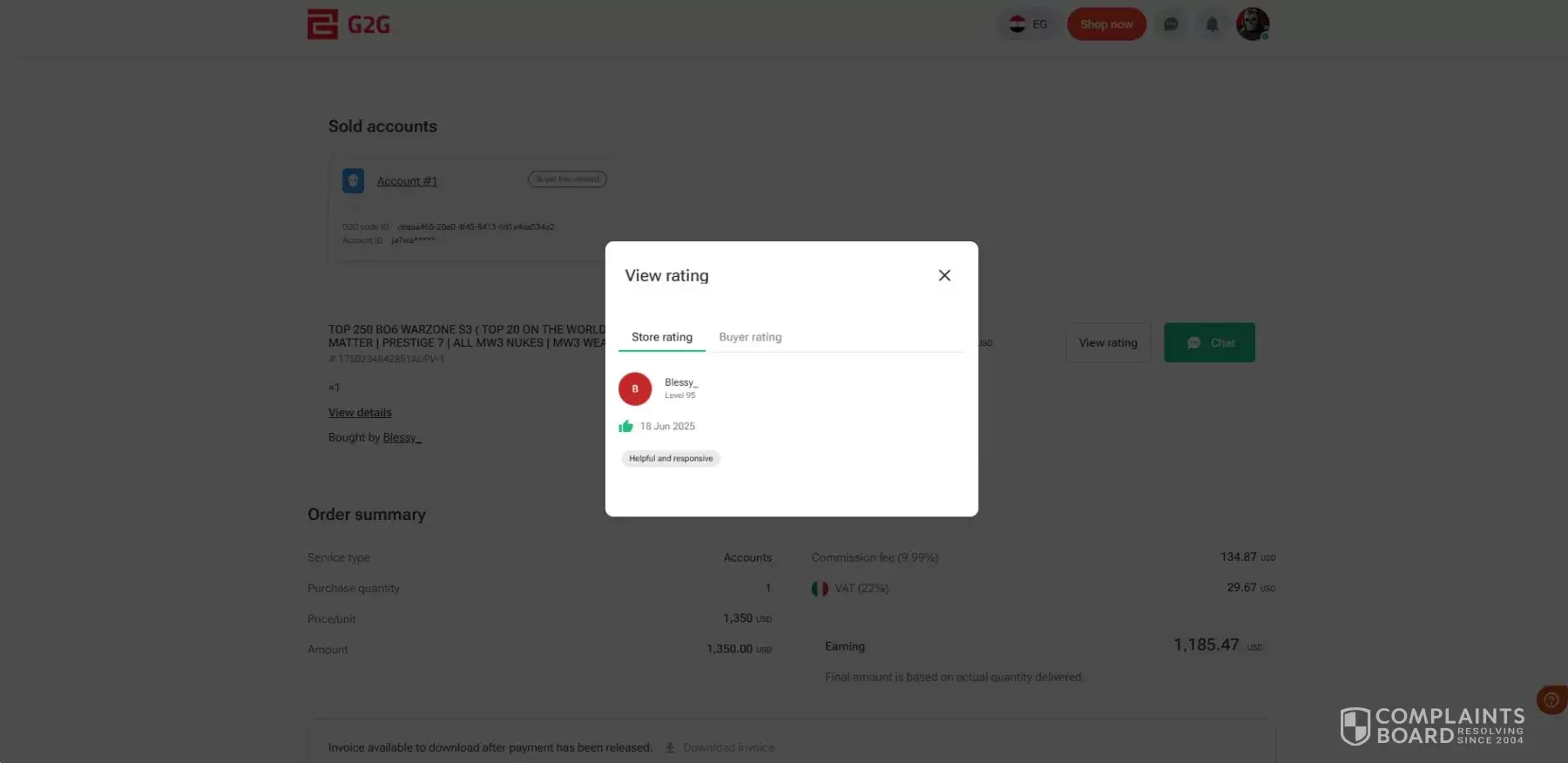
Task: Switch to the Buyer rating tab
Action: (x=750, y=337)
